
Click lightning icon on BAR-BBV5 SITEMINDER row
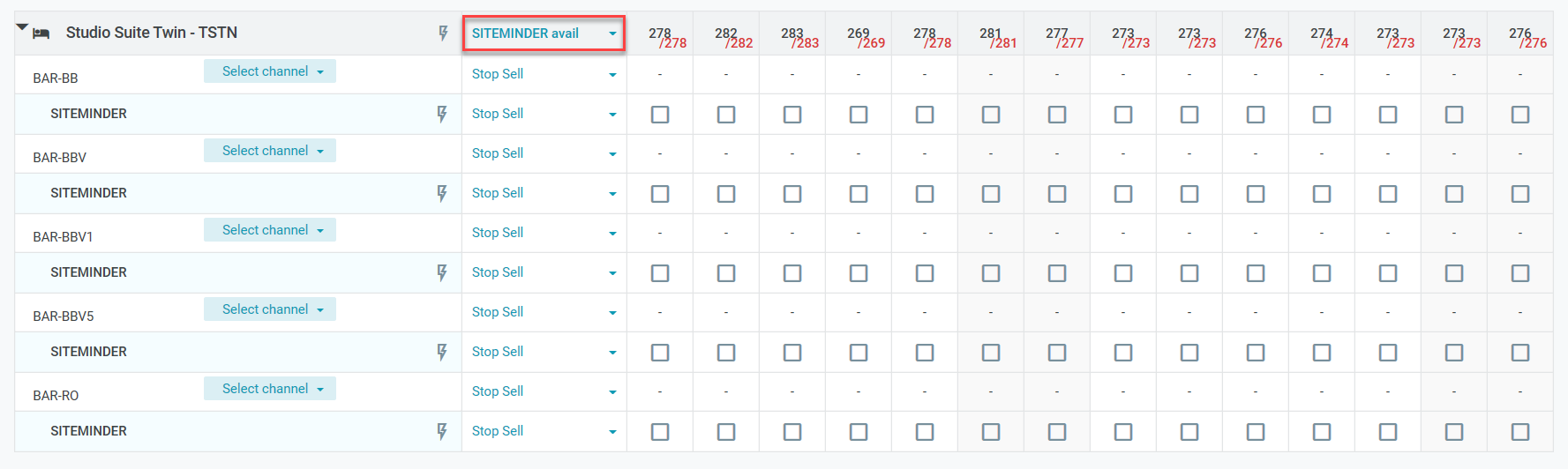pos(442,352)
